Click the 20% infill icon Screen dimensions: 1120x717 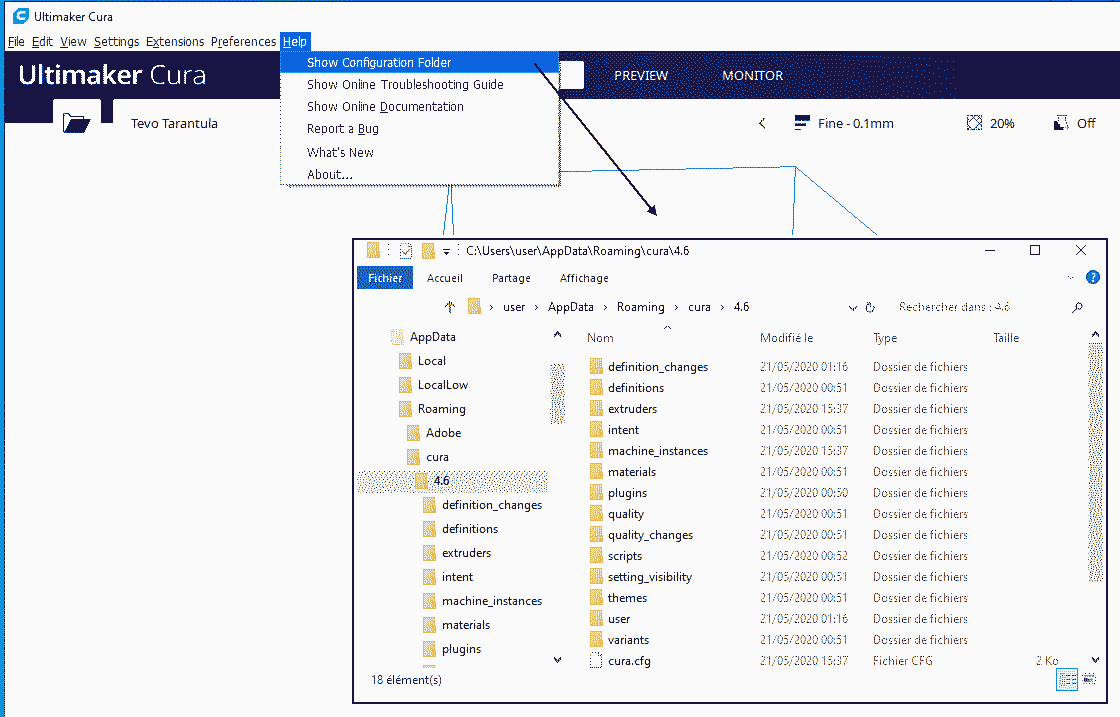[x=974, y=123]
